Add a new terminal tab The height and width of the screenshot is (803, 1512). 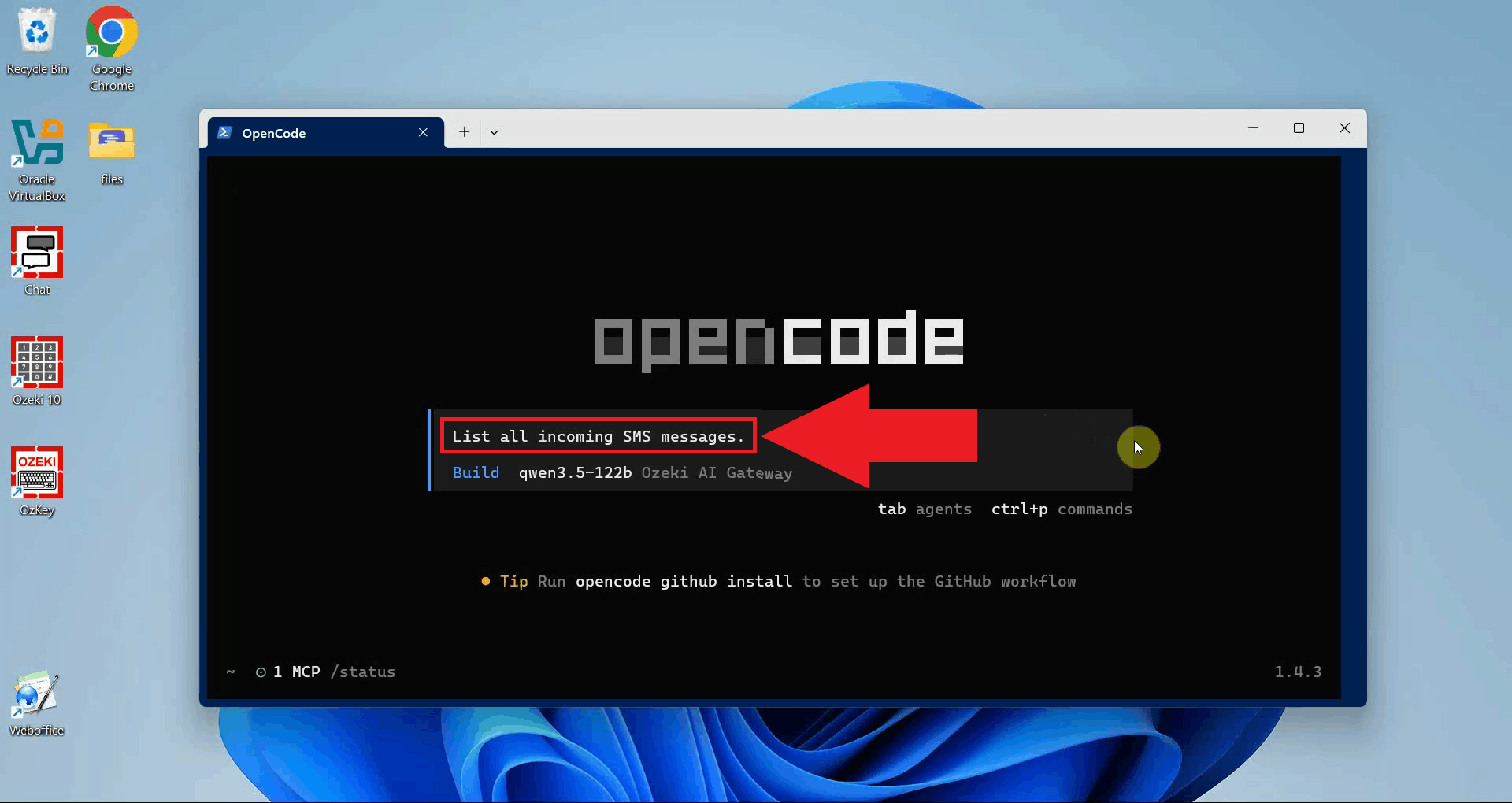(x=465, y=132)
